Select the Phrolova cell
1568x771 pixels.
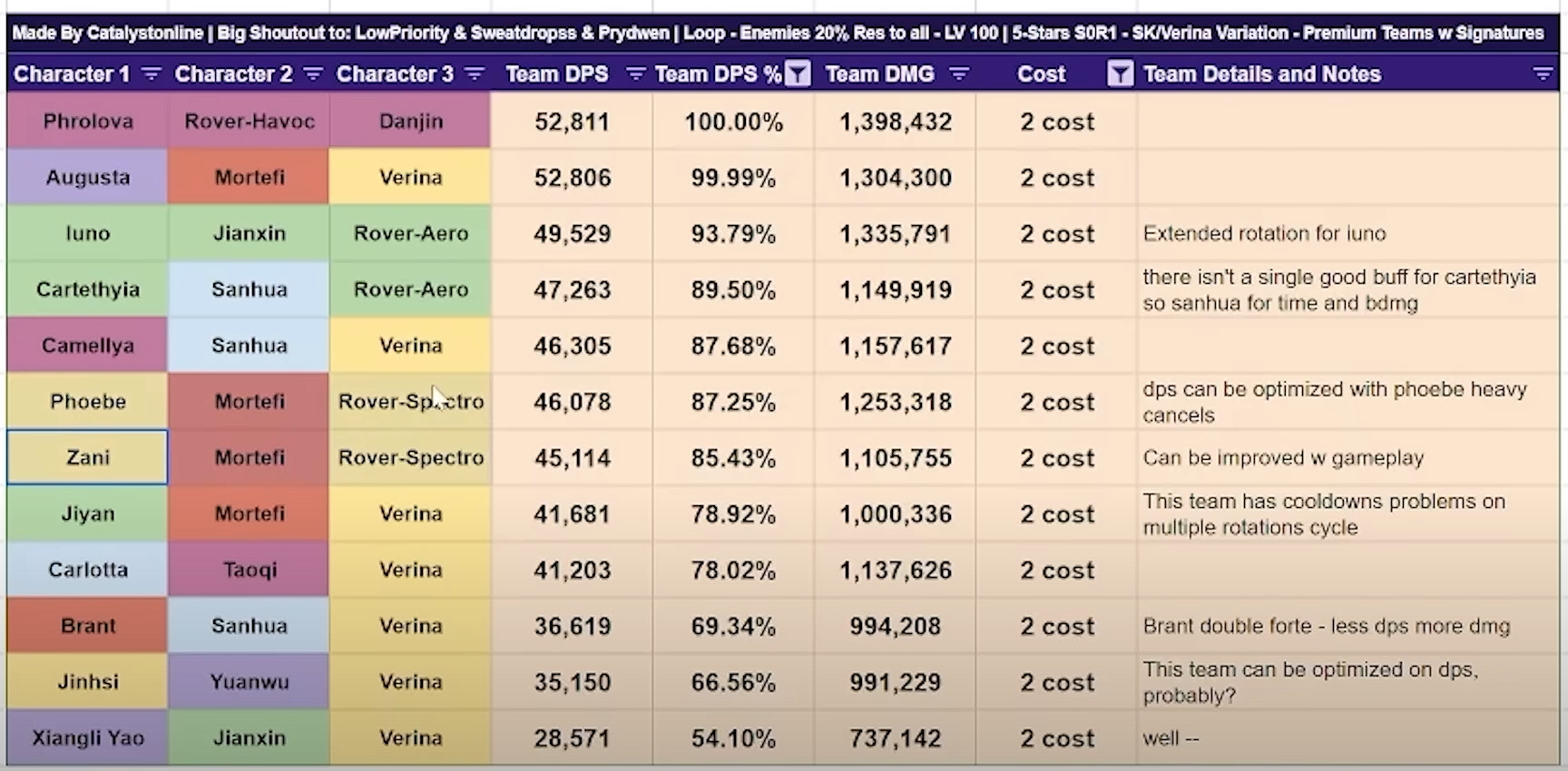click(x=87, y=122)
